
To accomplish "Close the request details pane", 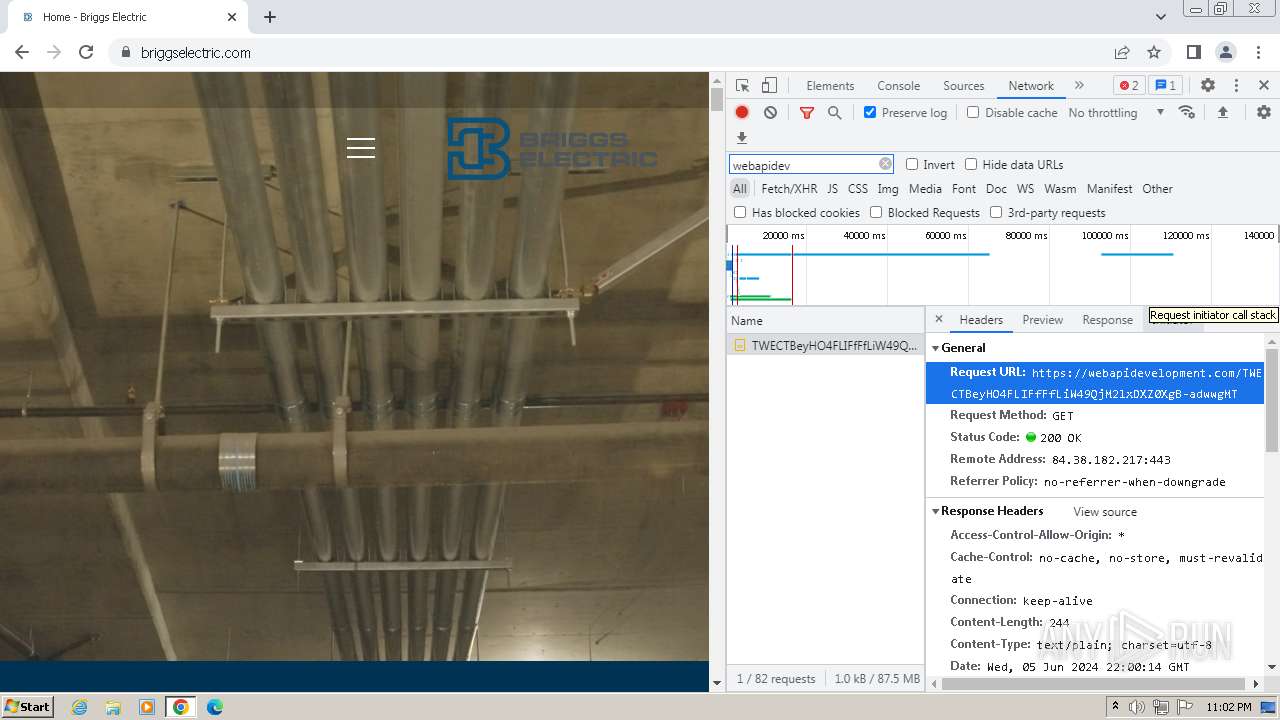I will click(939, 319).
